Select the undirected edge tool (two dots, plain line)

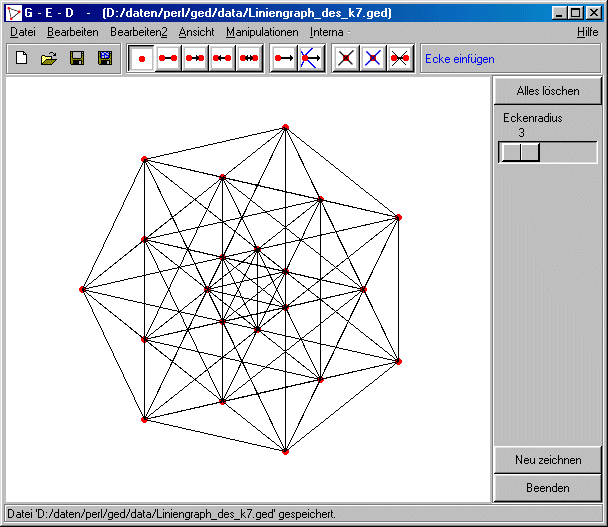coord(168,59)
